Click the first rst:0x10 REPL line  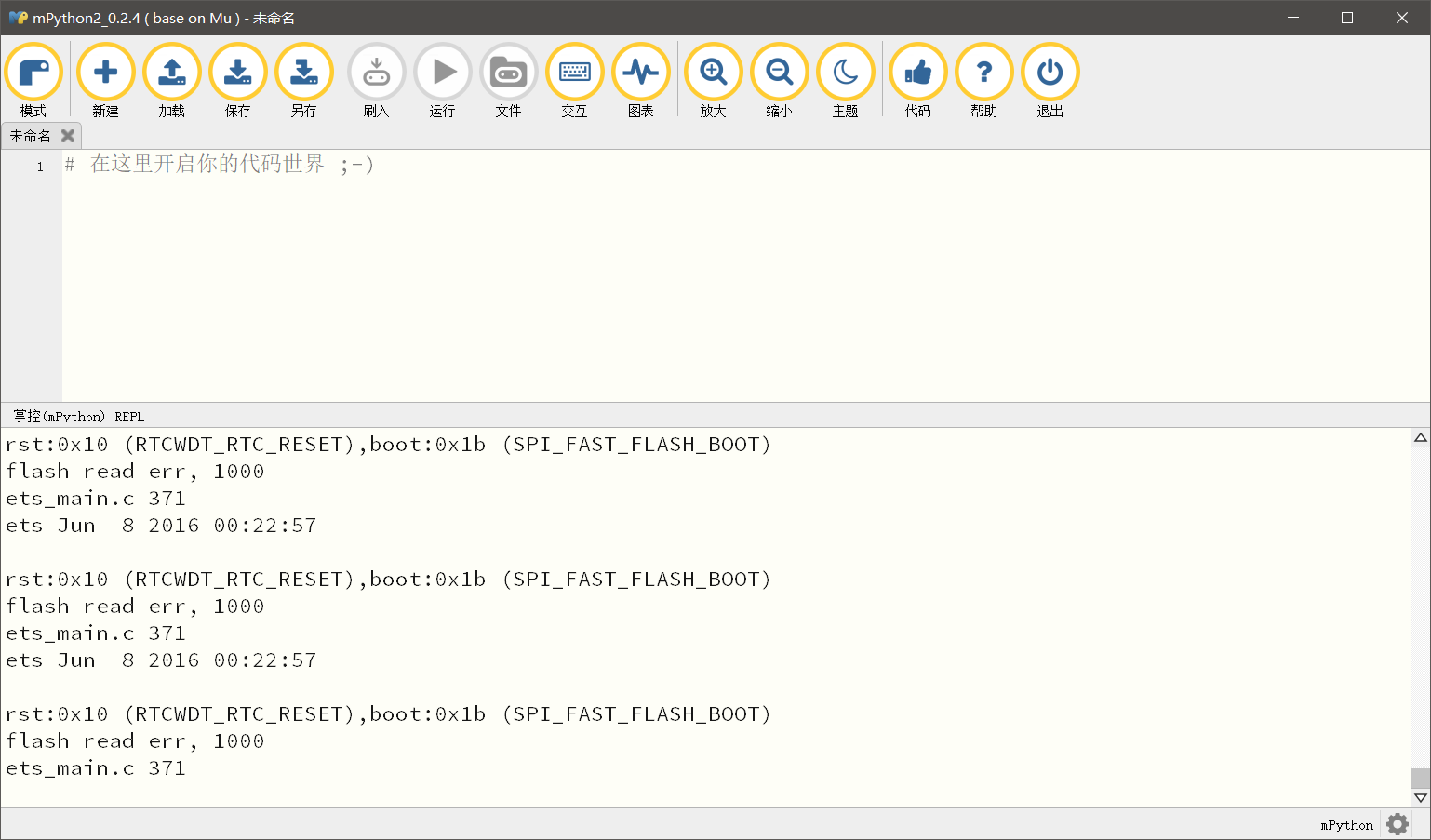(388, 445)
